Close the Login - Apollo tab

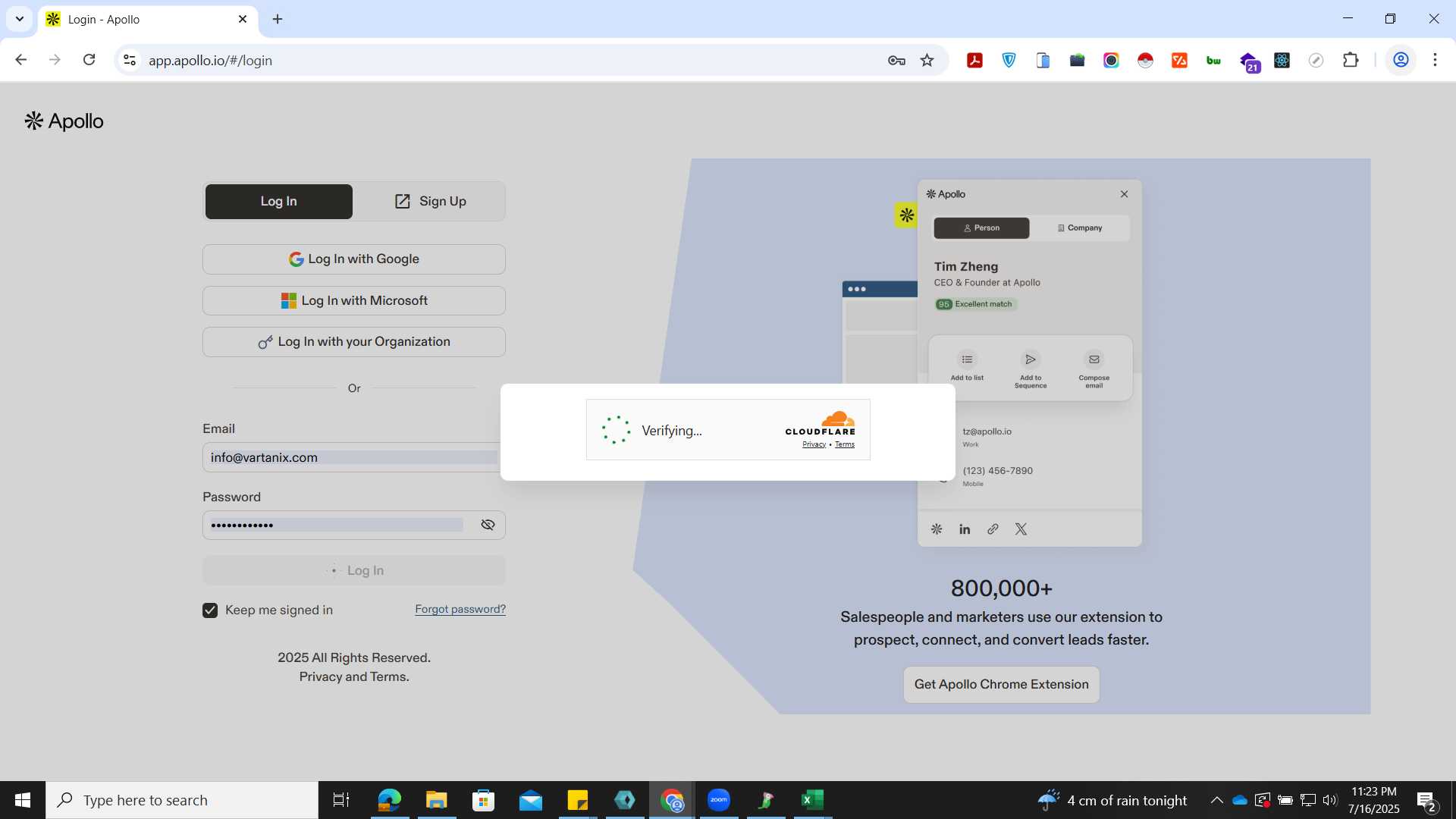tap(243, 19)
